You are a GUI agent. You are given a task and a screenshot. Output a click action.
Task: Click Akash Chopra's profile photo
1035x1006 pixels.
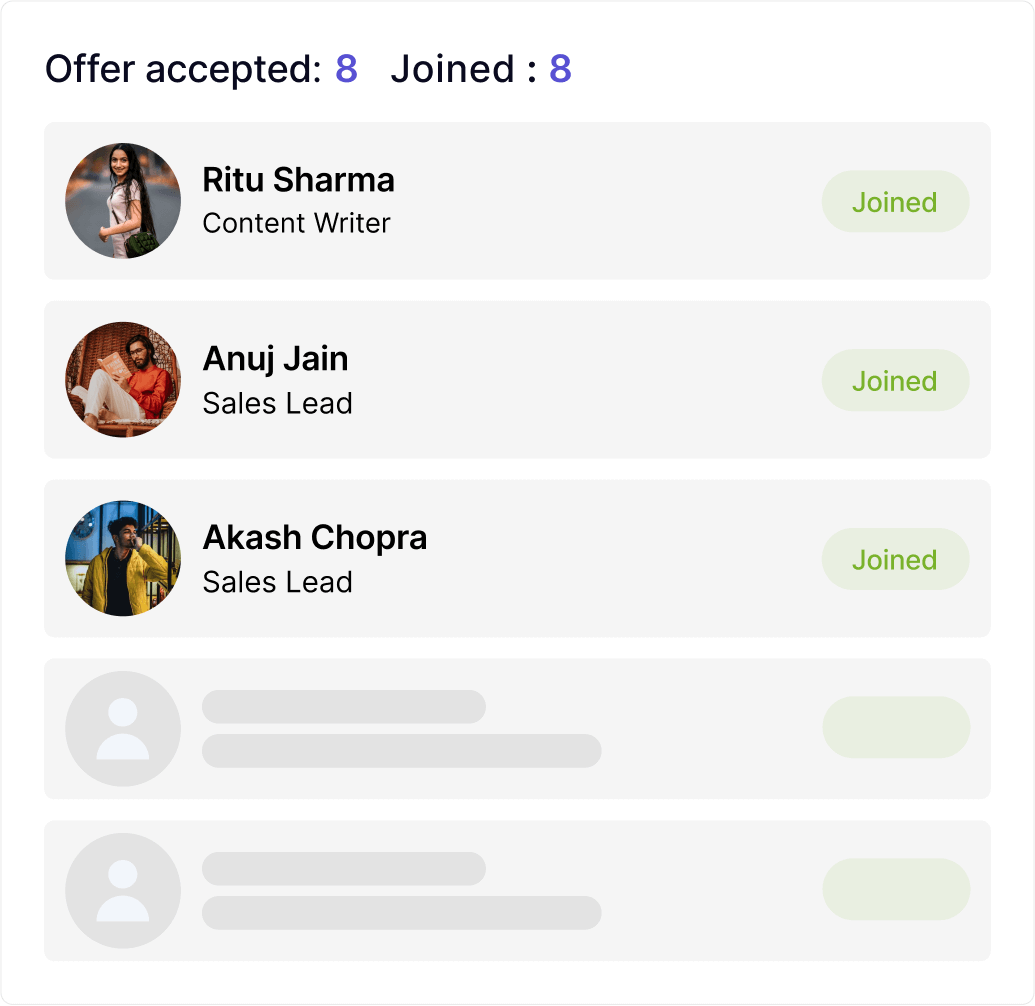pyautogui.click(x=123, y=559)
